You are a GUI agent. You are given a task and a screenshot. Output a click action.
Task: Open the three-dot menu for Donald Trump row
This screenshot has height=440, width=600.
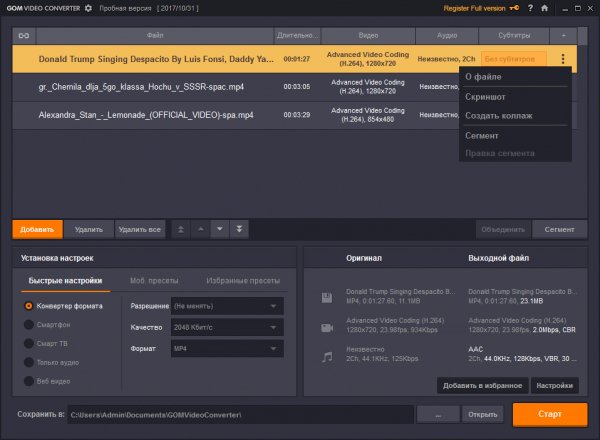tap(563, 59)
